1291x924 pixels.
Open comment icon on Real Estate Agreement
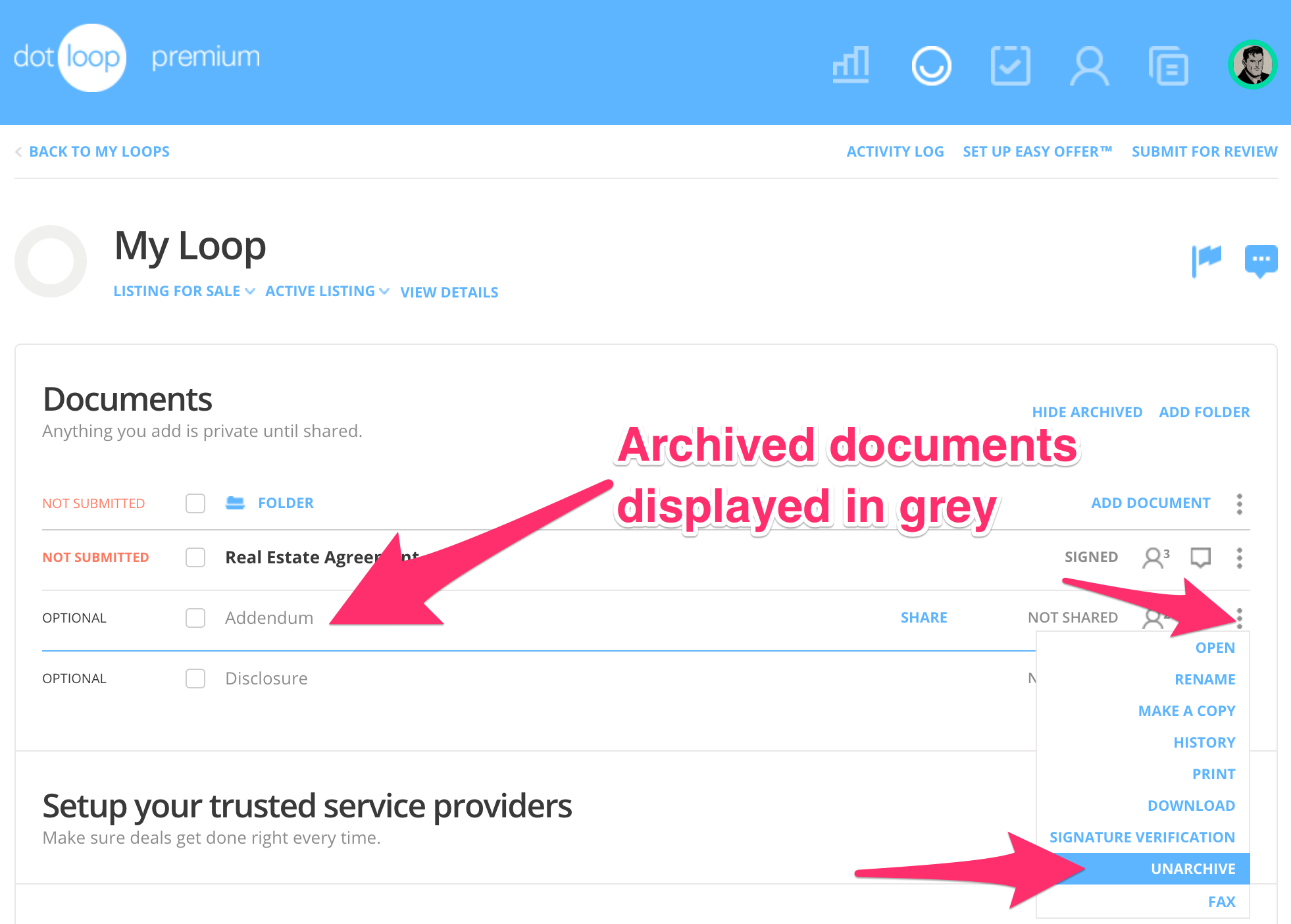(x=1200, y=557)
